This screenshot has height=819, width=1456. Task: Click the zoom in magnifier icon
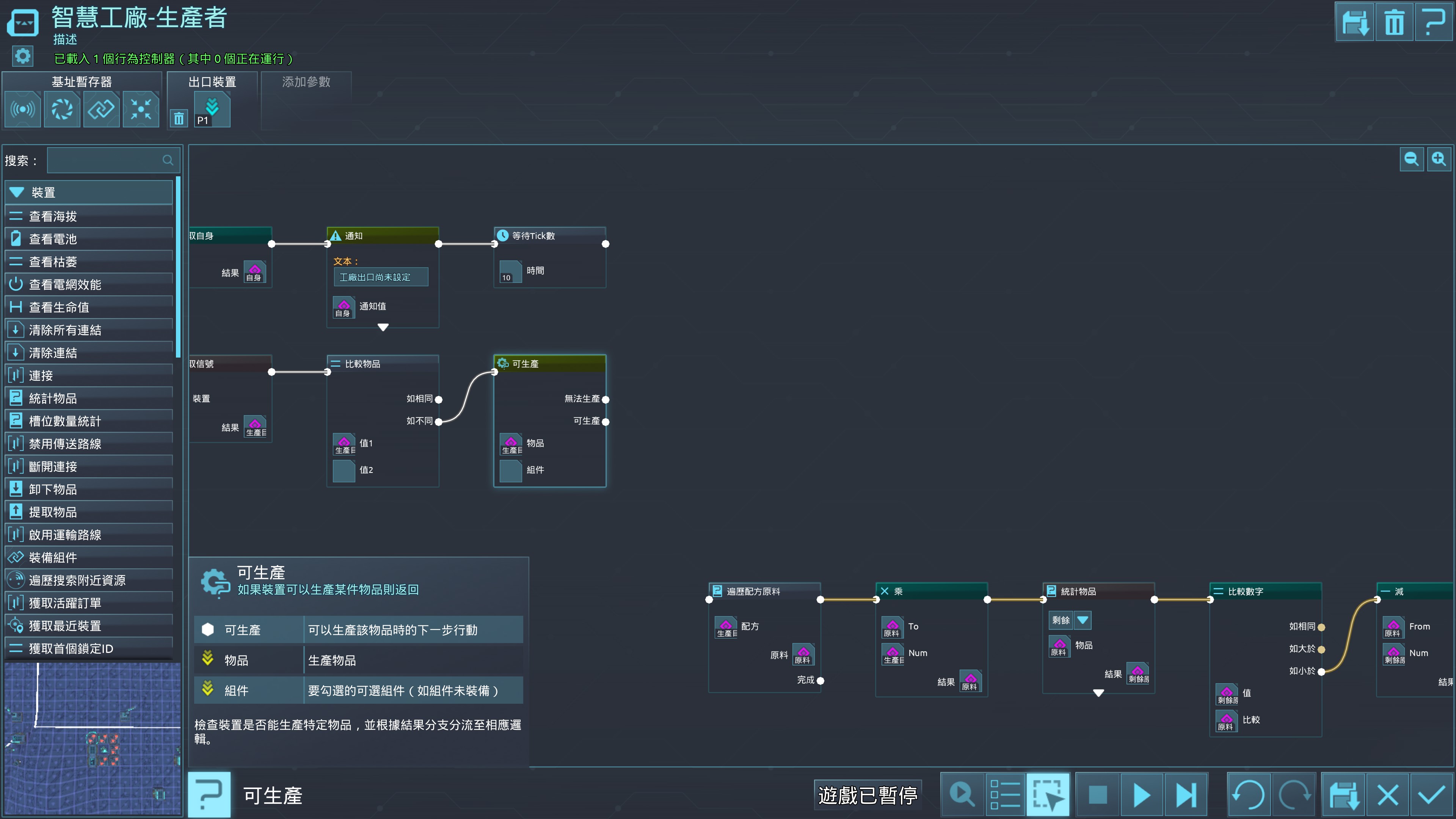tap(1439, 159)
